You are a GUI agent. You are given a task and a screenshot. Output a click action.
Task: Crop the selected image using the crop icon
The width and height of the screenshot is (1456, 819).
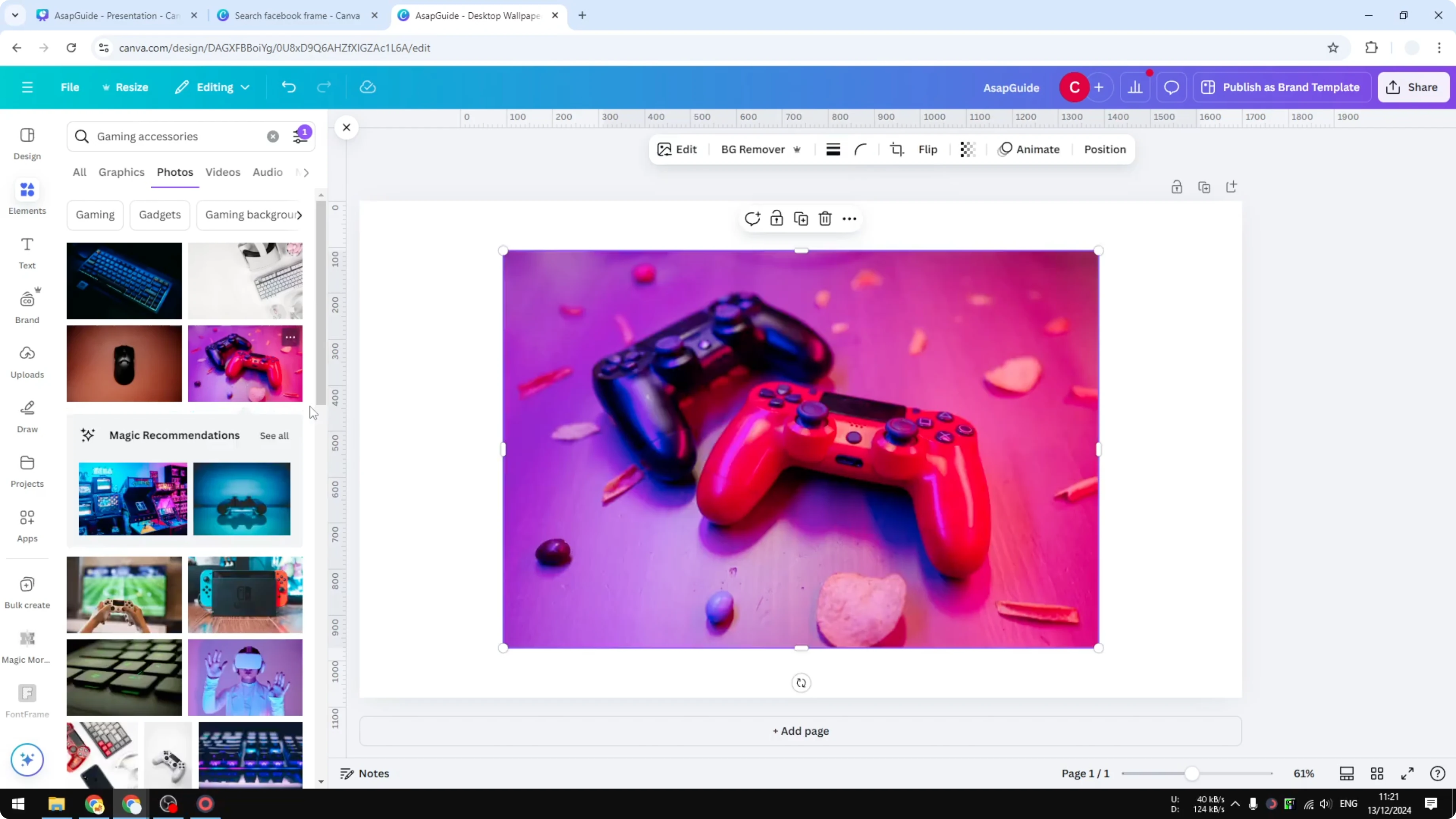(897, 149)
